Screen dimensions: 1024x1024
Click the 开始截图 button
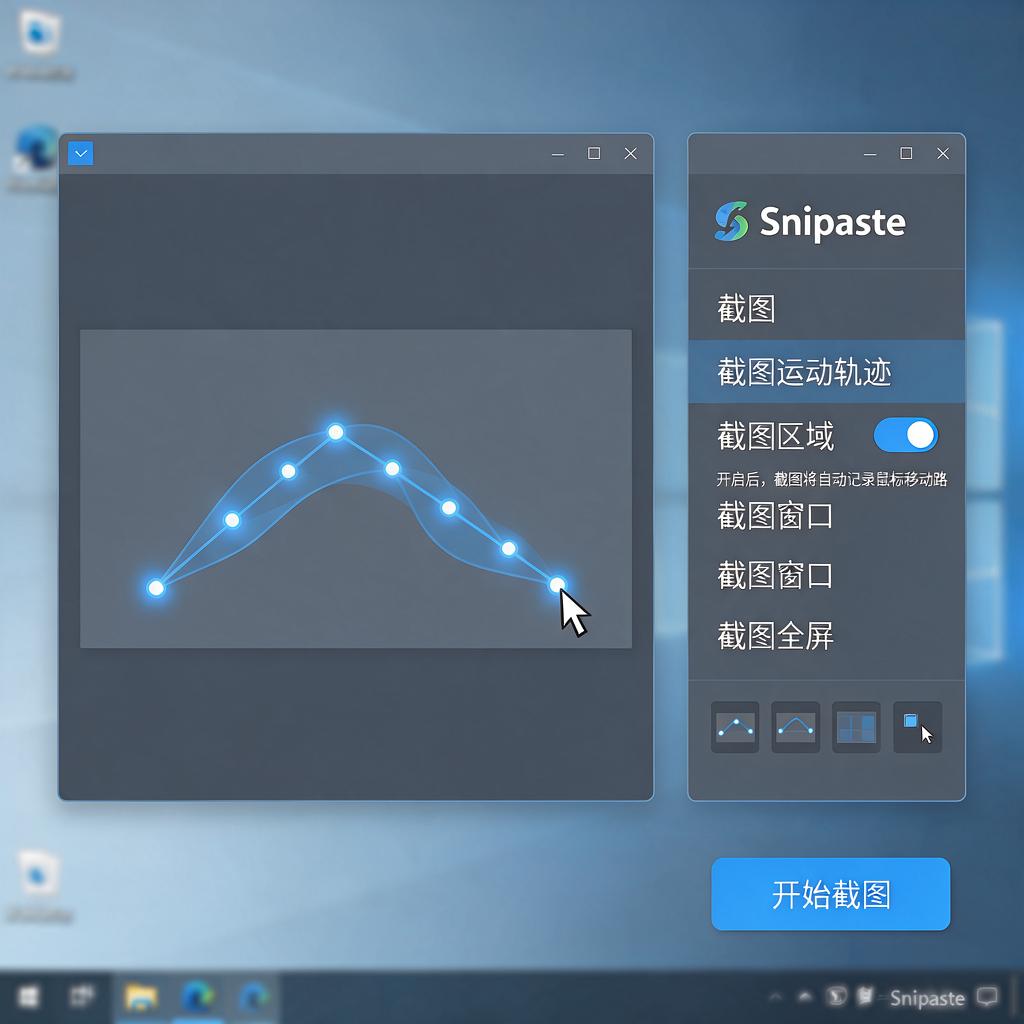[831, 894]
